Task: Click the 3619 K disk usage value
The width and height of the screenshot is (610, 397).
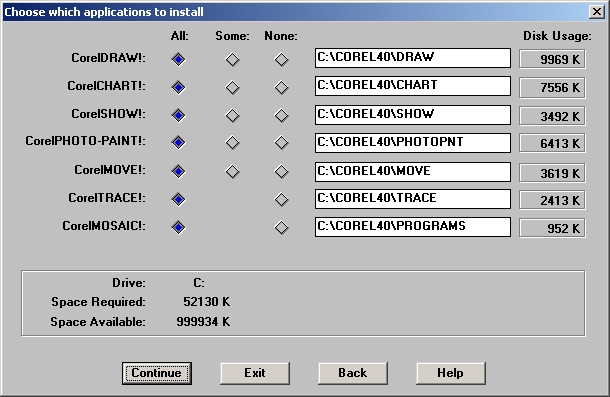Action: [x=552, y=173]
